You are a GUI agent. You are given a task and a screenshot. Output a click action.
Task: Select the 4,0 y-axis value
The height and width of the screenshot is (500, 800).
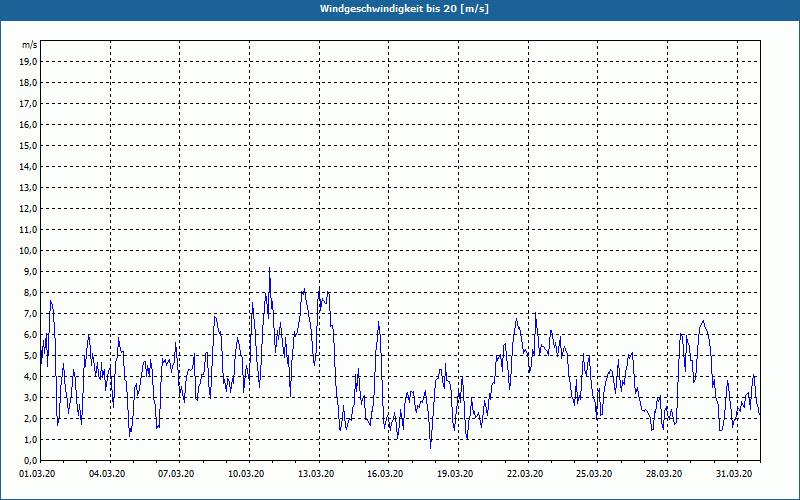pos(30,377)
